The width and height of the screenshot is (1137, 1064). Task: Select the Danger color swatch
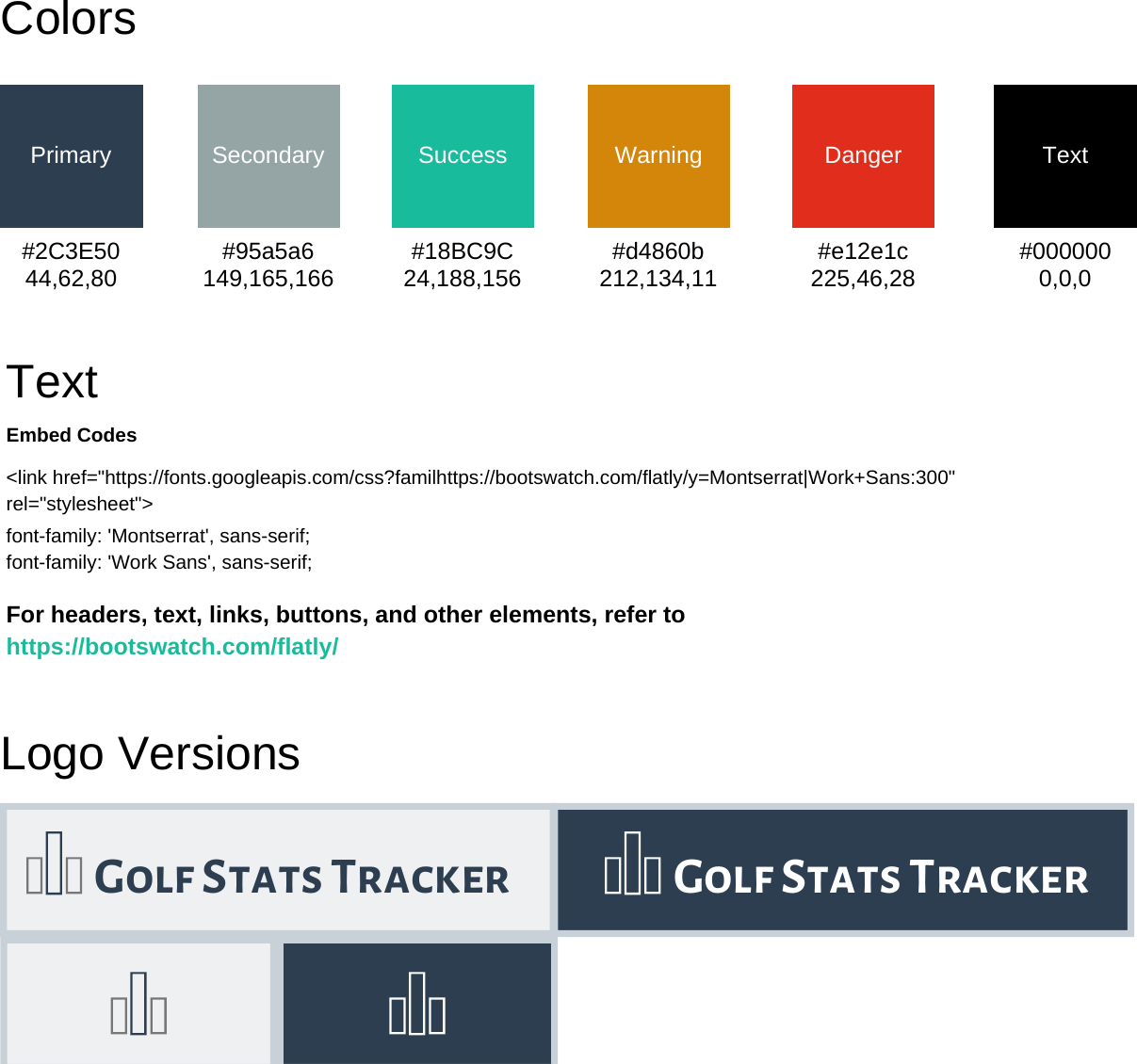coord(862,155)
